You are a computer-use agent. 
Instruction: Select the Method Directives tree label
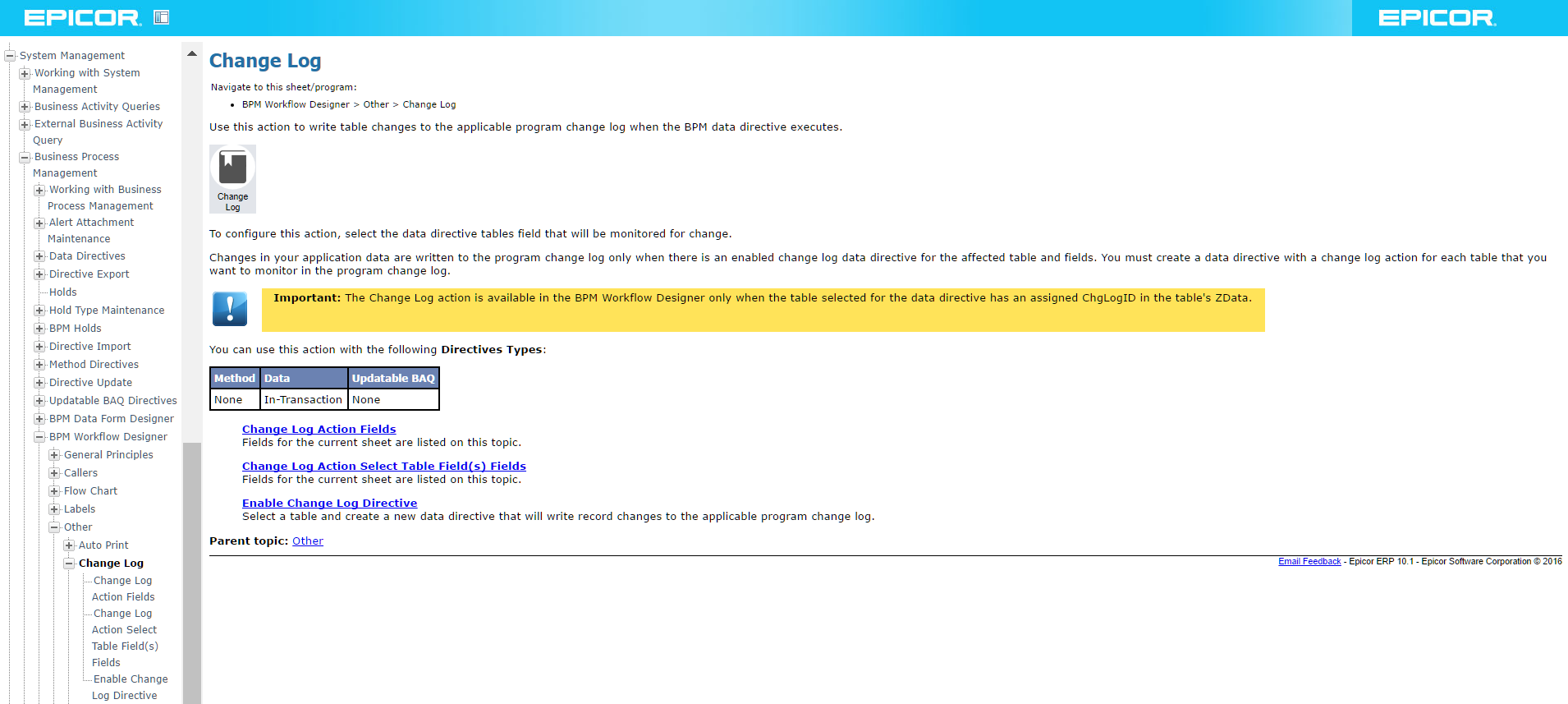point(94,365)
